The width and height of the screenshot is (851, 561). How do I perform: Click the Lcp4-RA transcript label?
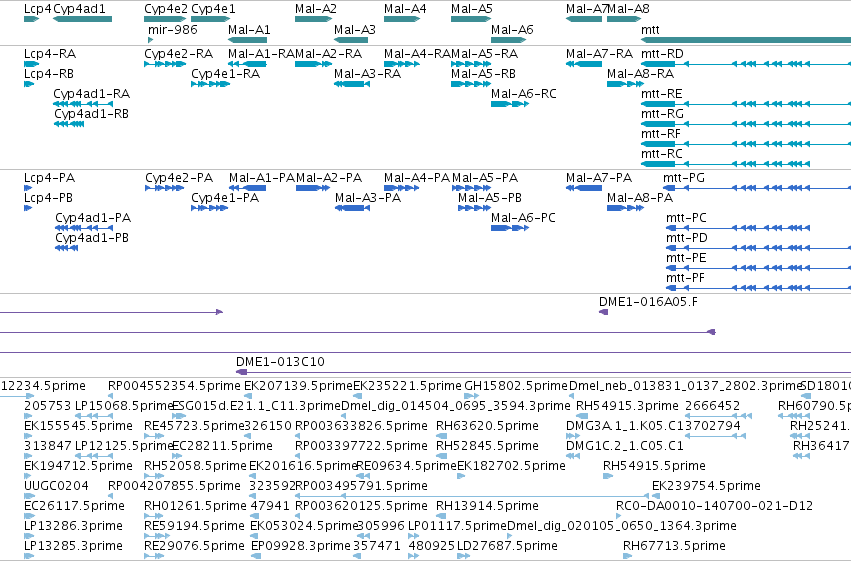pos(50,54)
